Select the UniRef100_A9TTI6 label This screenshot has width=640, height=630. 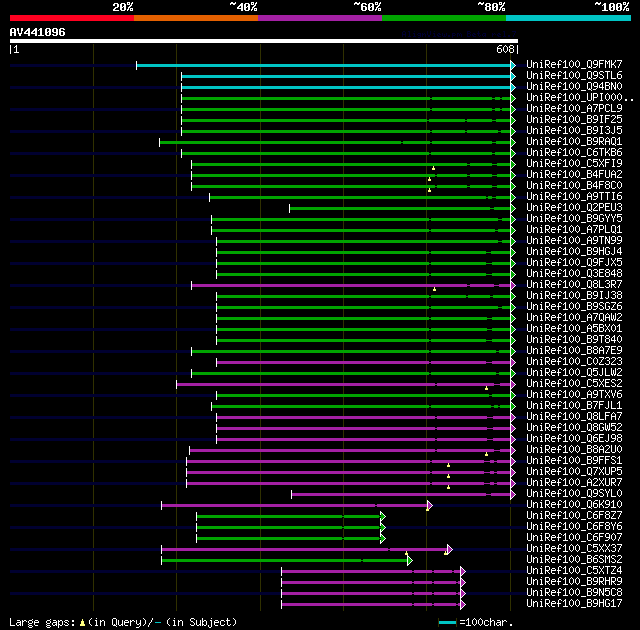point(574,197)
